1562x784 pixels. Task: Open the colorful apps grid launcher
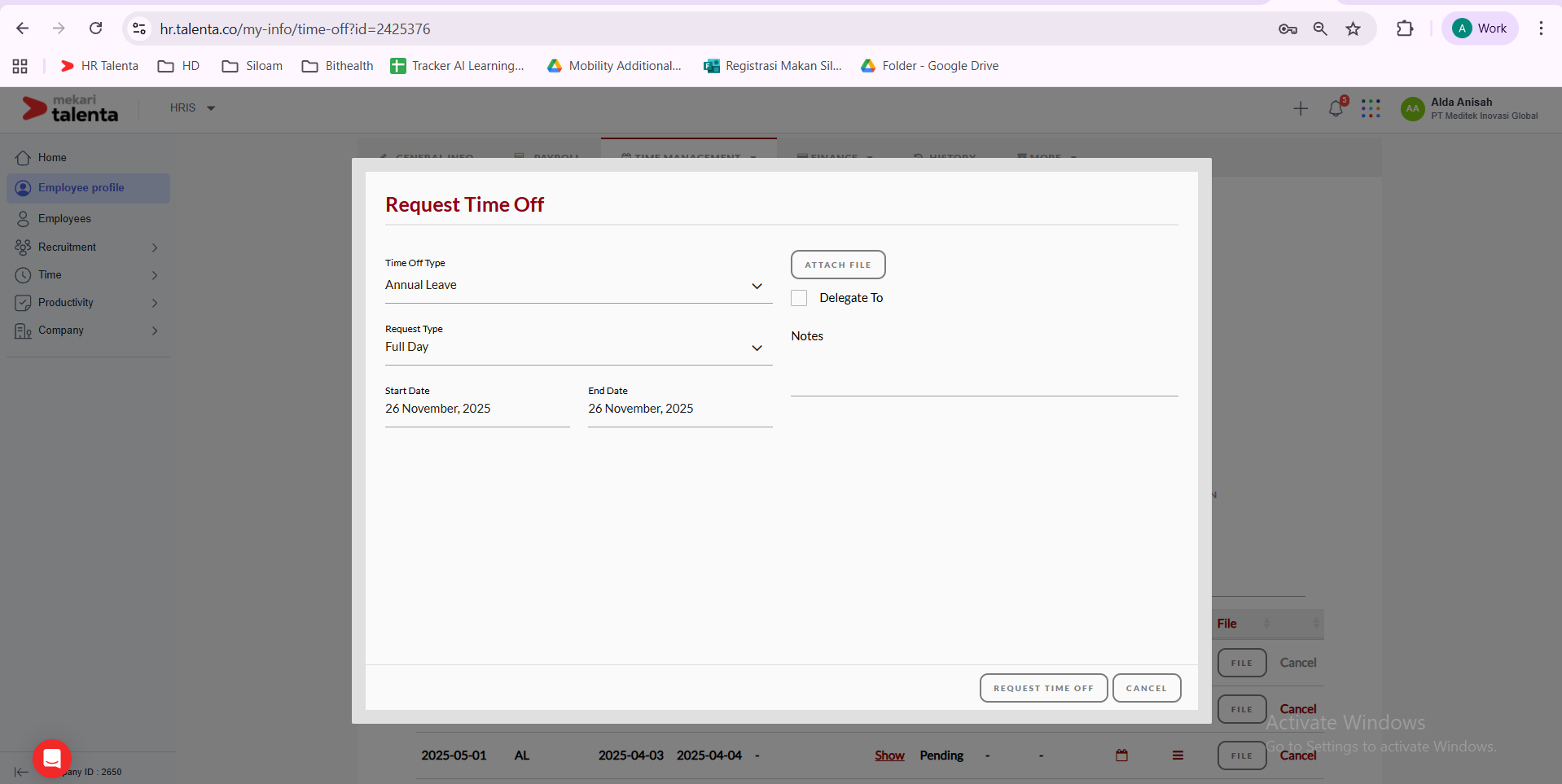[x=1371, y=108]
